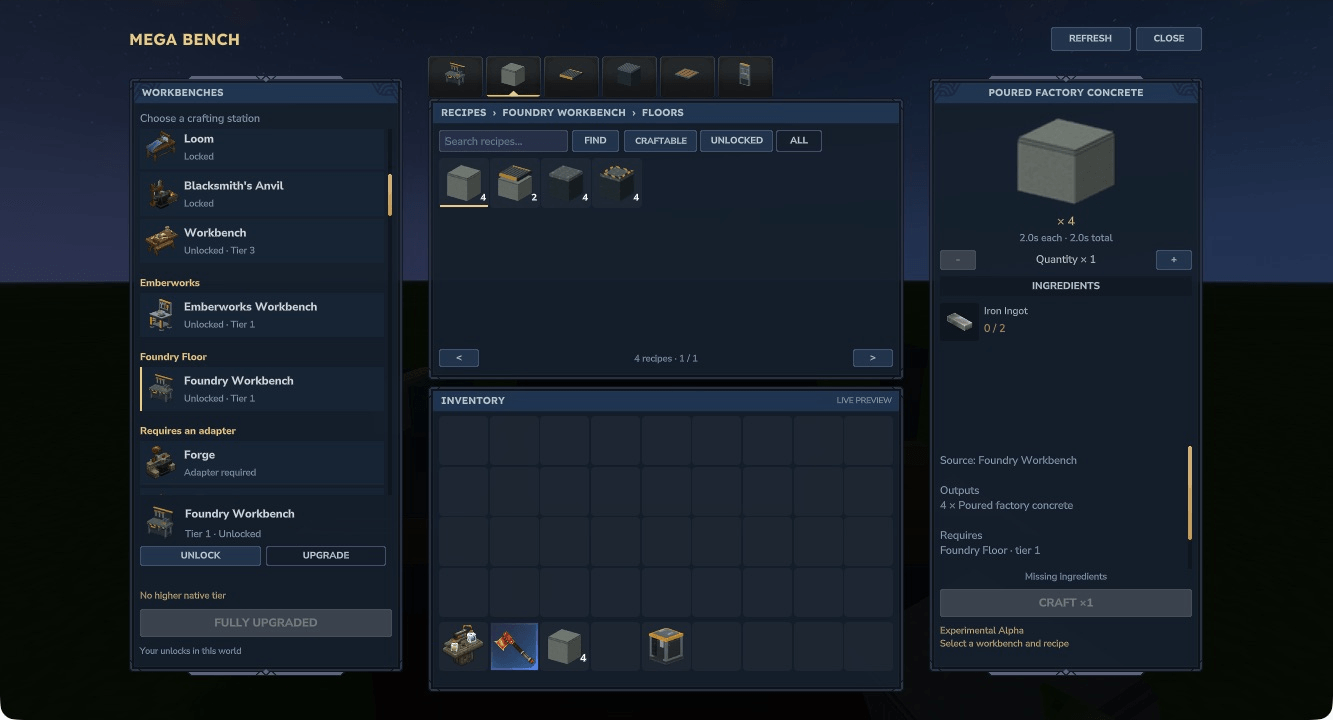Click the Poured Factory Concrete preview image
This screenshot has height=720, width=1333.
[x=1065, y=162]
